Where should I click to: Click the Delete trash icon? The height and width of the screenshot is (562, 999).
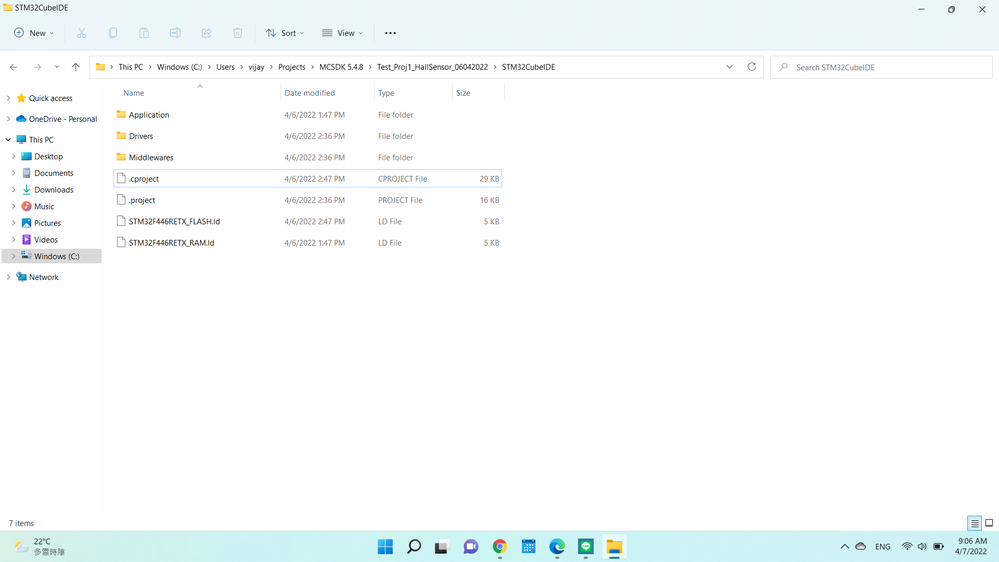(238, 33)
